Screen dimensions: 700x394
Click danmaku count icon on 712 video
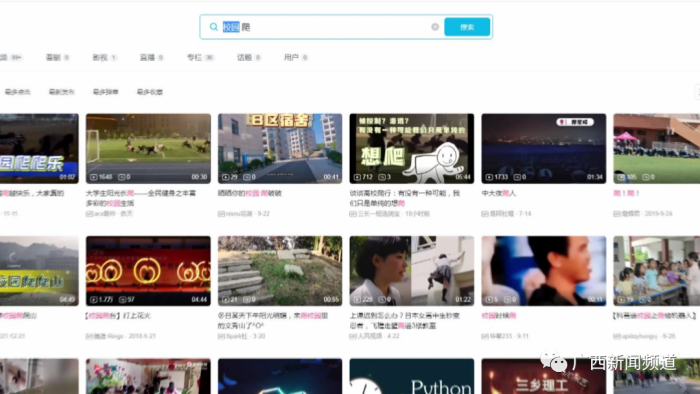coord(382,177)
